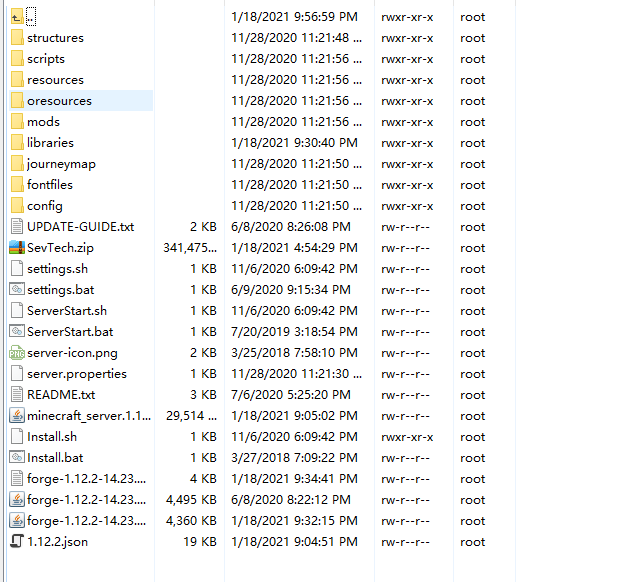This screenshot has height=582, width=635.
Task: Click the date '7/20/2019 3:18:54 PM'
Action: coord(294,332)
